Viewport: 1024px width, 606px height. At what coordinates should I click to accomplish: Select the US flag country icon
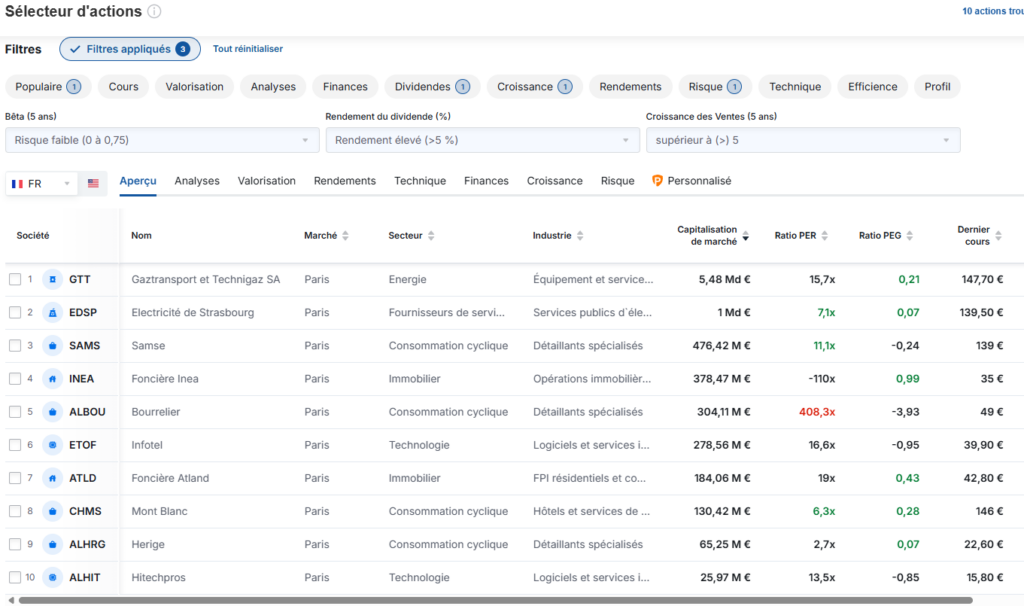pyautogui.click(x=94, y=184)
